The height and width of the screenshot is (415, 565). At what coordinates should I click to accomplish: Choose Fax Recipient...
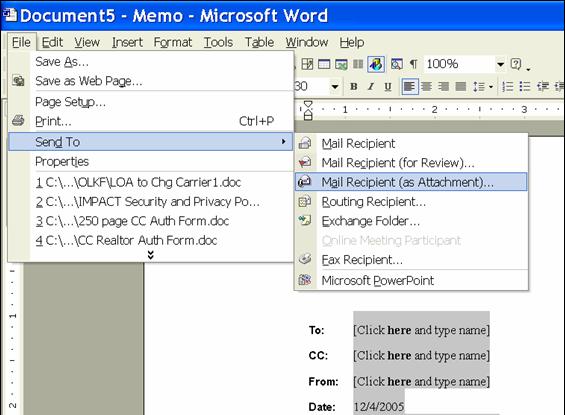click(x=411, y=260)
